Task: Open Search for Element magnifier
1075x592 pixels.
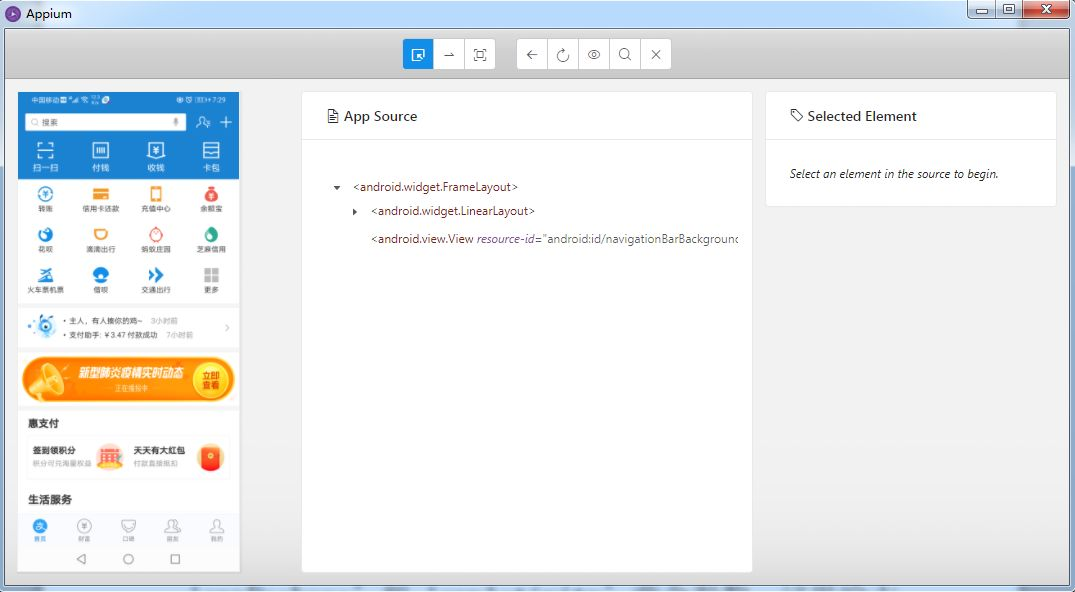Action: [625, 55]
